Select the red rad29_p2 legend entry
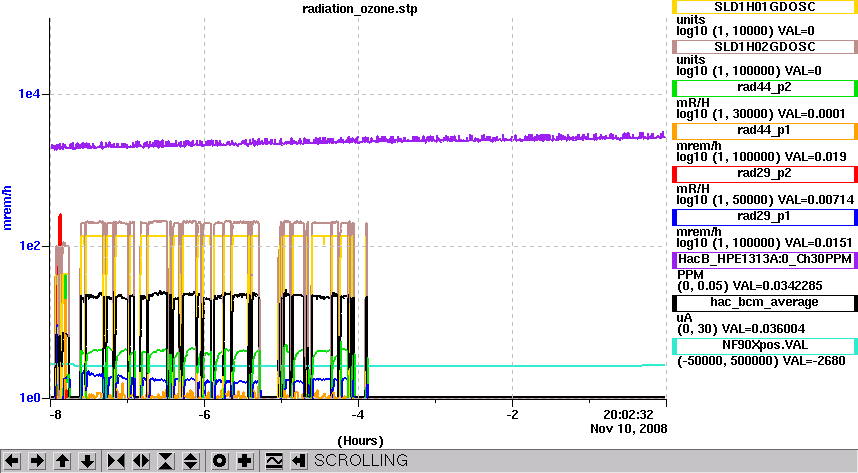This screenshot has width=858, height=473. [x=764, y=174]
